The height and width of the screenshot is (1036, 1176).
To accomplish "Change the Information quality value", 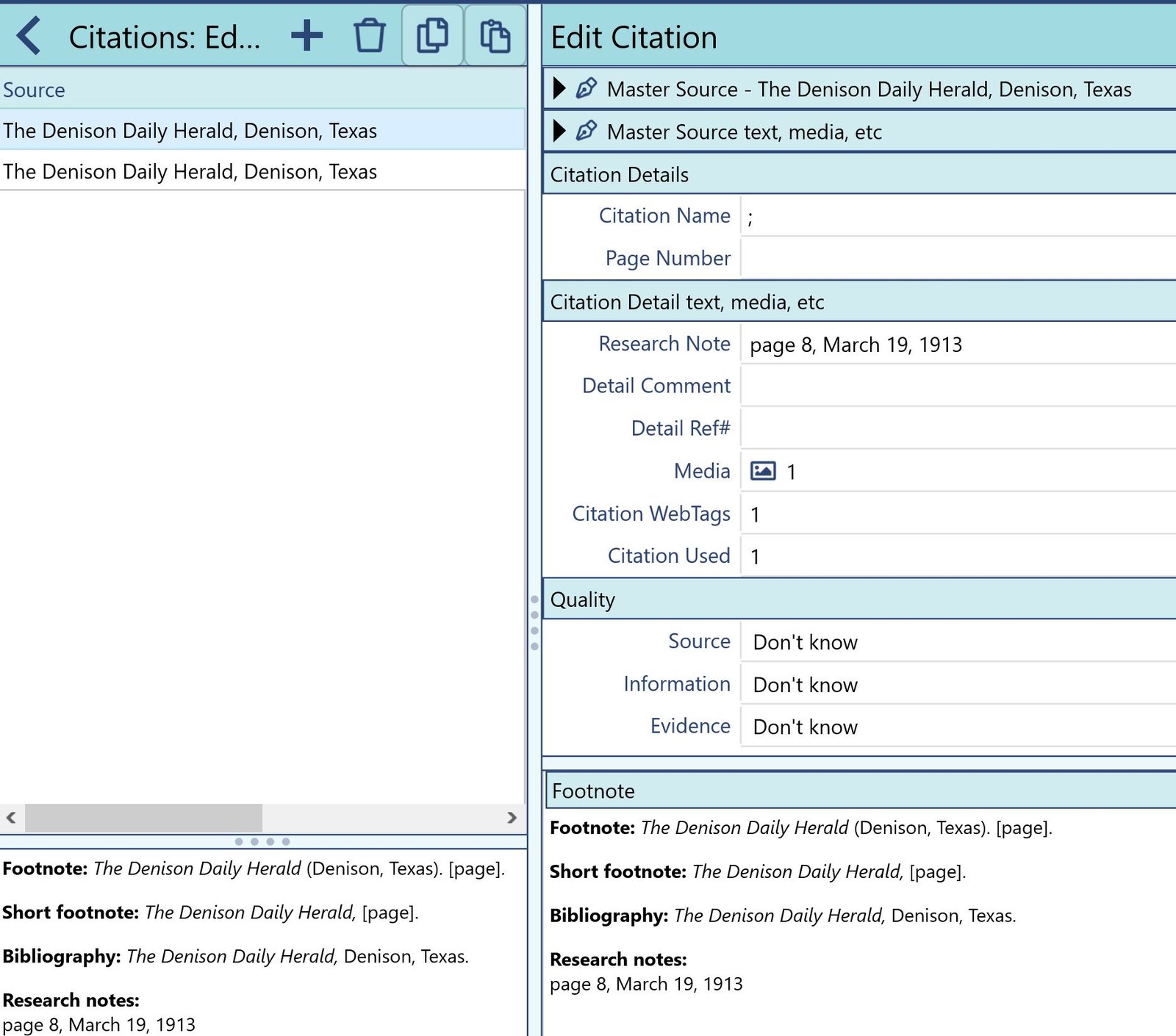I will (x=958, y=684).
